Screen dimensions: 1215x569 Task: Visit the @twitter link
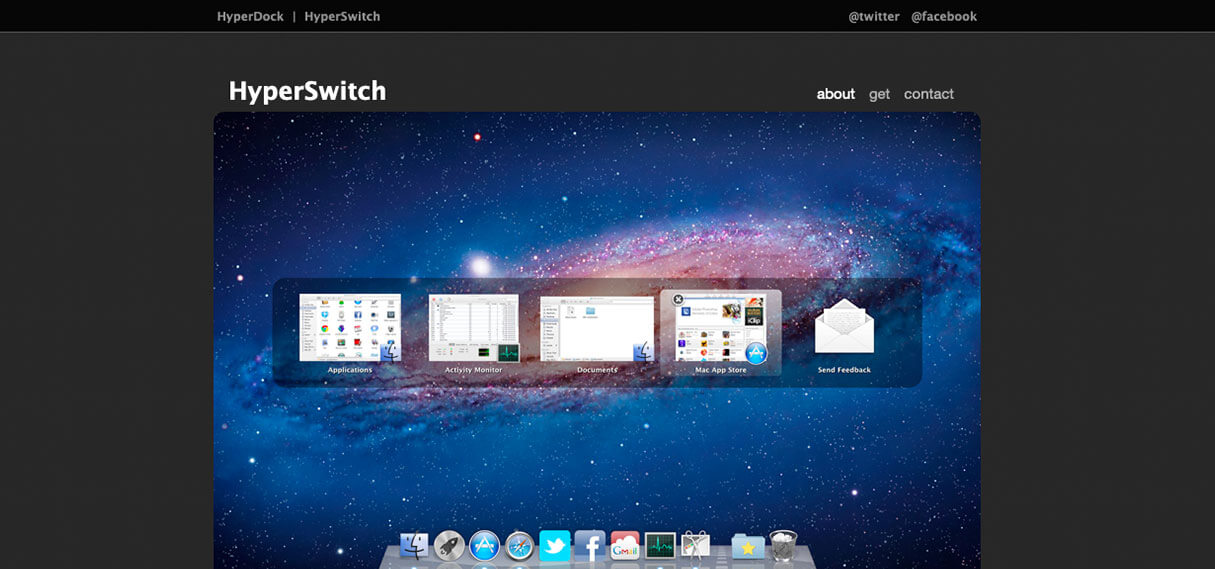pos(874,16)
